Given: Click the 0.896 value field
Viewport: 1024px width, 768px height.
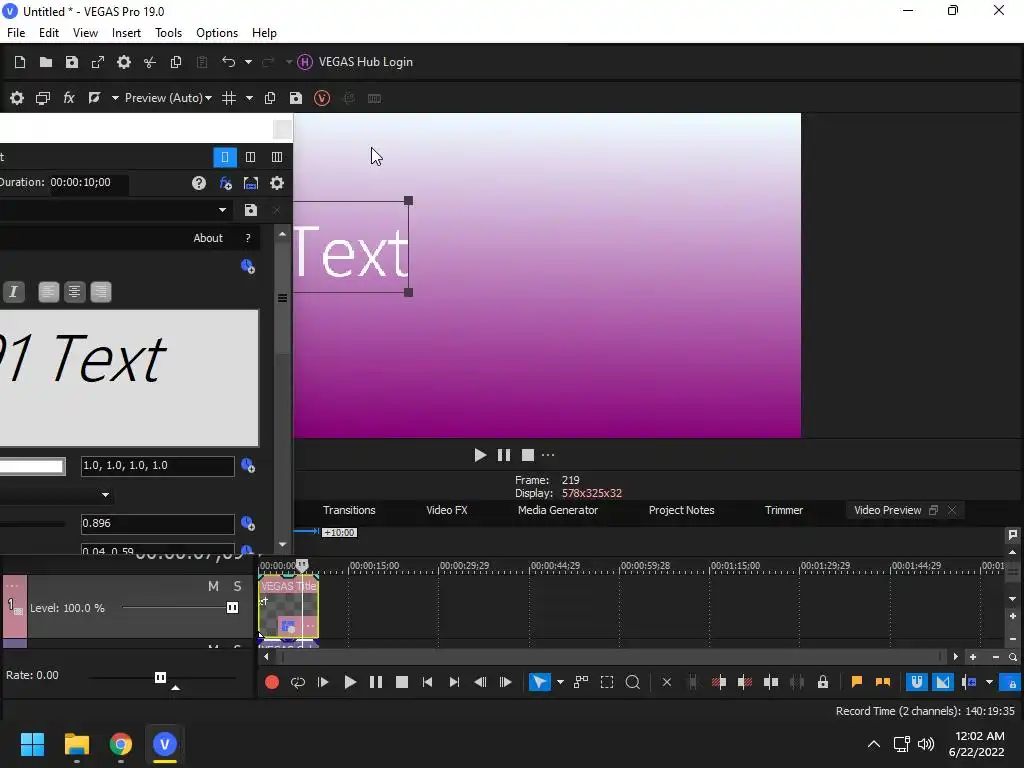Looking at the screenshot, I should coord(157,524).
